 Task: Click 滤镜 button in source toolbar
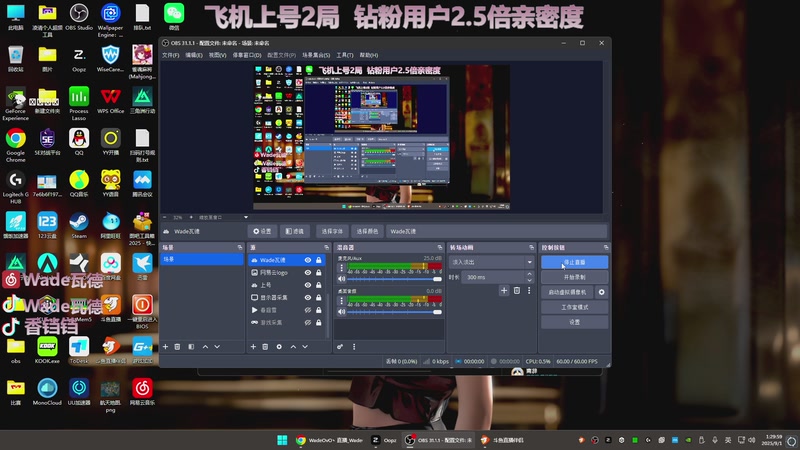pos(294,231)
